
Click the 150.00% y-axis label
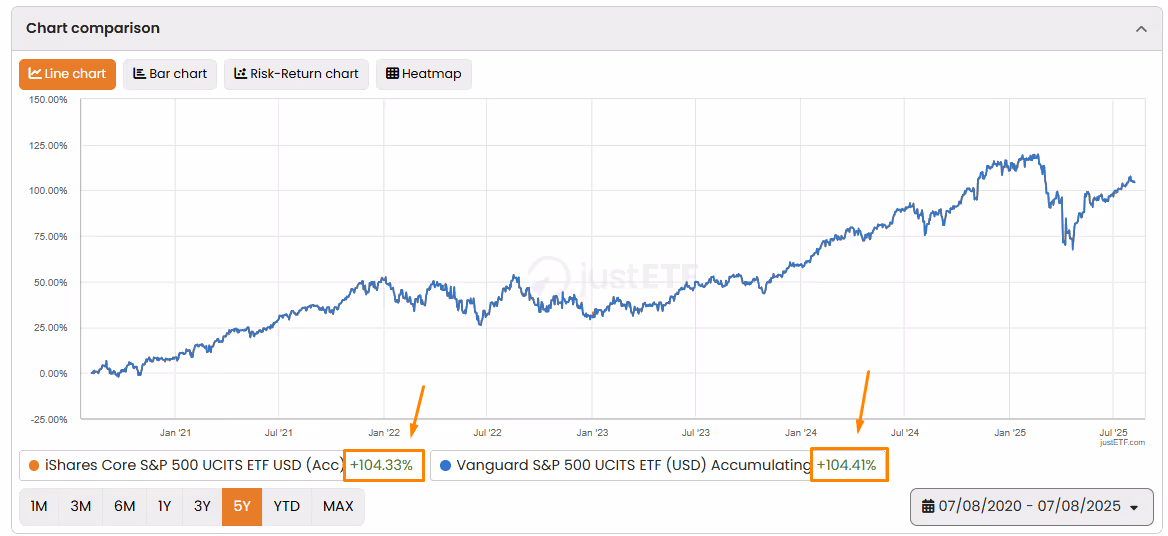(47, 99)
